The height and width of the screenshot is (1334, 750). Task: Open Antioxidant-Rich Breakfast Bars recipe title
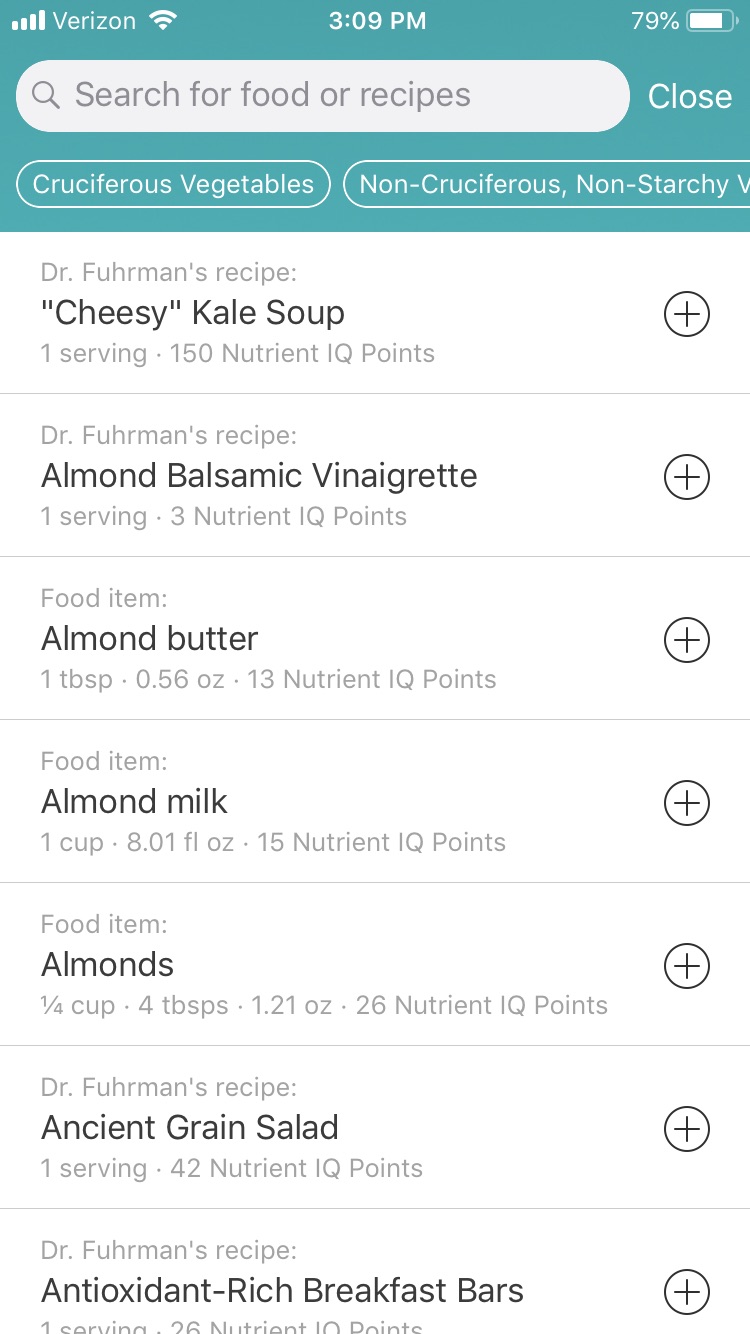(x=282, y=1291)
